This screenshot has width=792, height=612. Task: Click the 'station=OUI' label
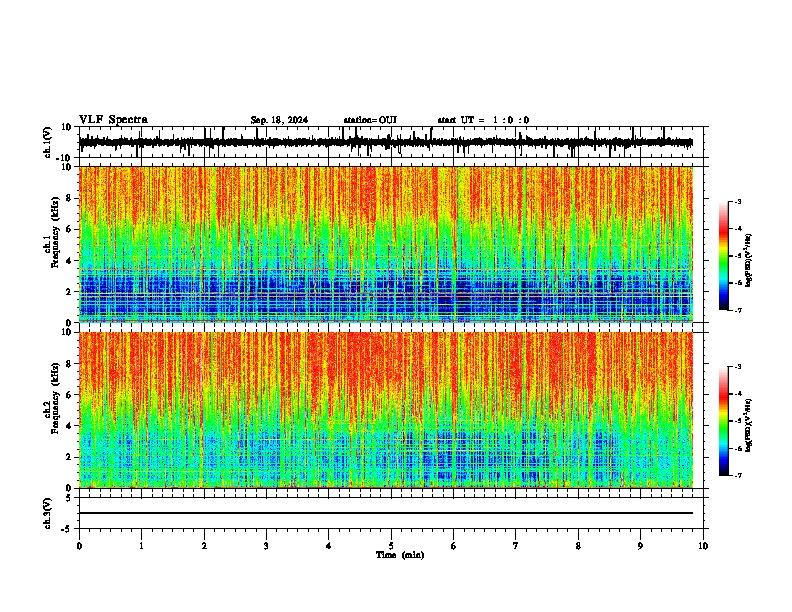point(370,120)
